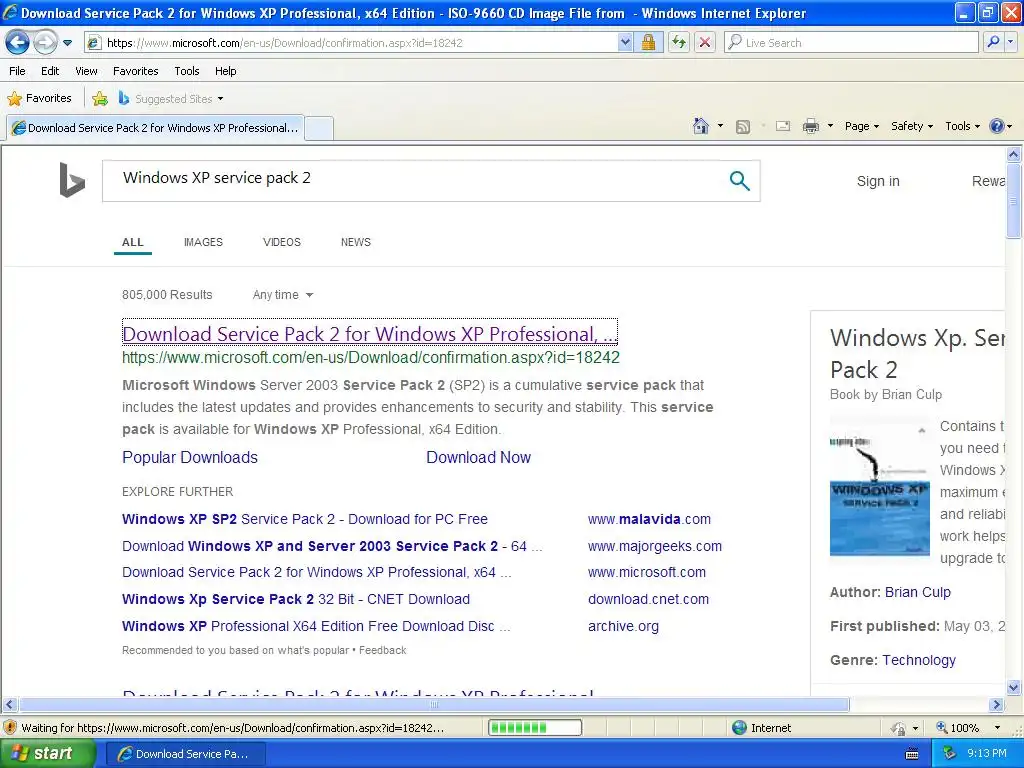Switch to the VIDEOS tab
1024x768 pixels.
click(x=281, y=242)
